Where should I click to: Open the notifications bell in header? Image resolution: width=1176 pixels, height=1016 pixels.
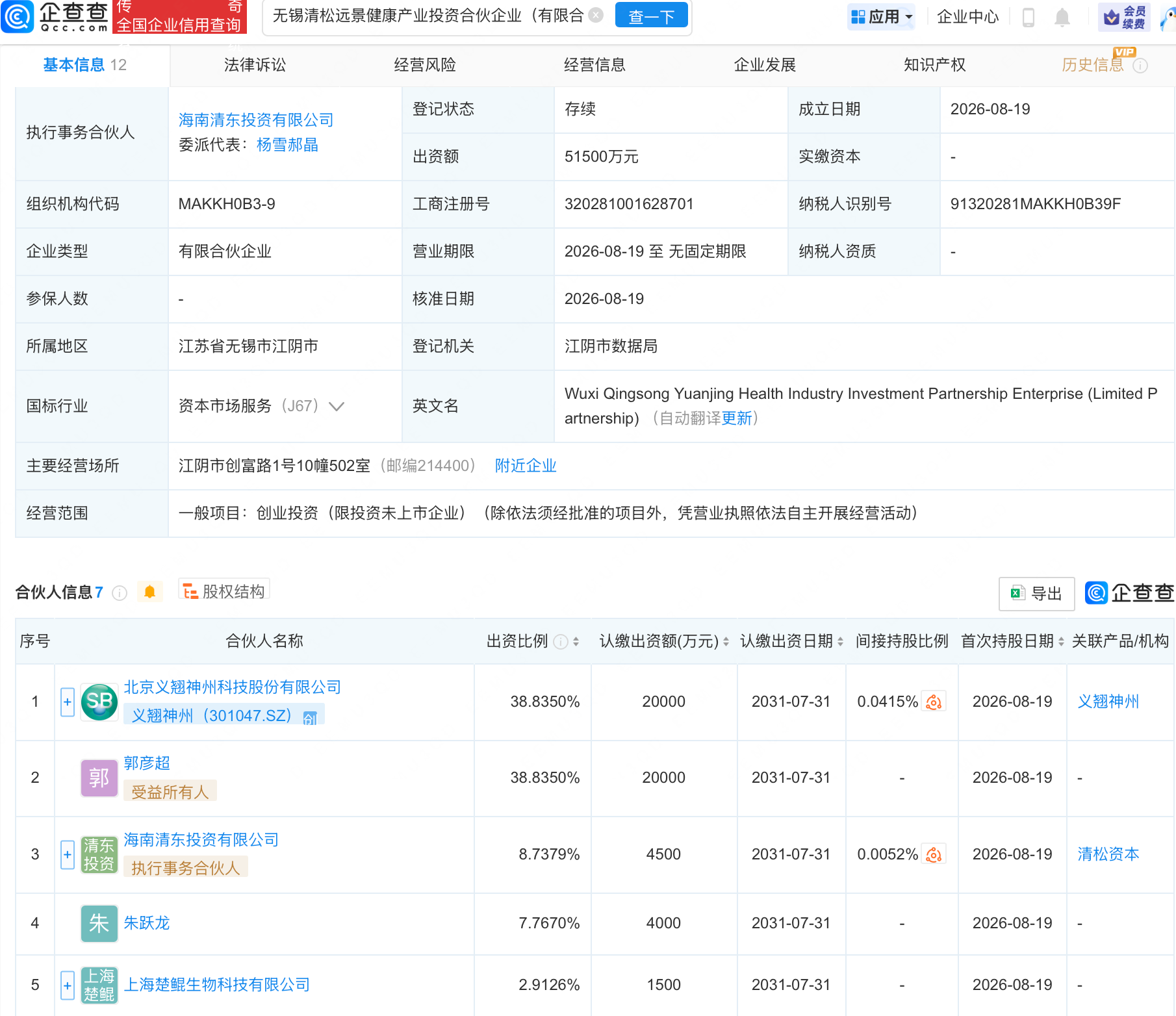(1062, 17)
